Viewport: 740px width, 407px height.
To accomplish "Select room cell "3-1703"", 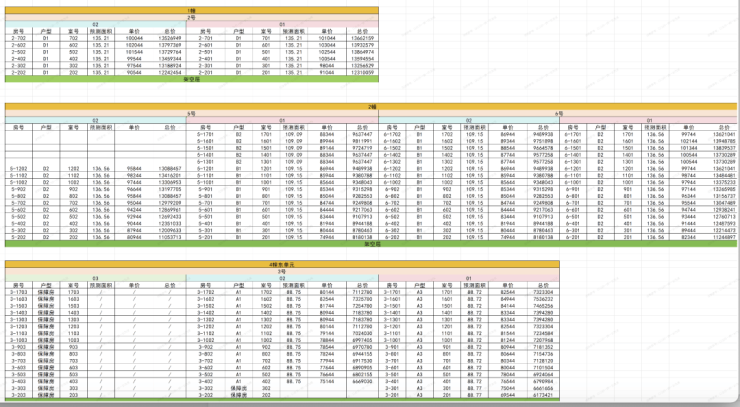I will (x=19, y=292).
